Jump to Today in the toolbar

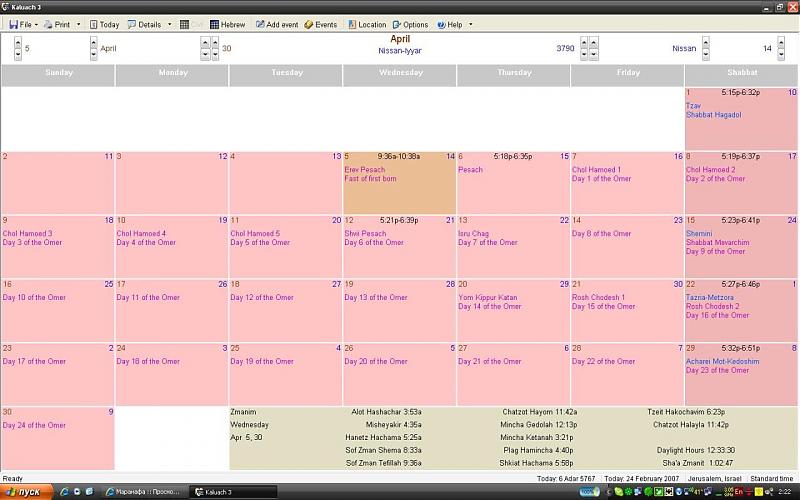click(104, 24)
